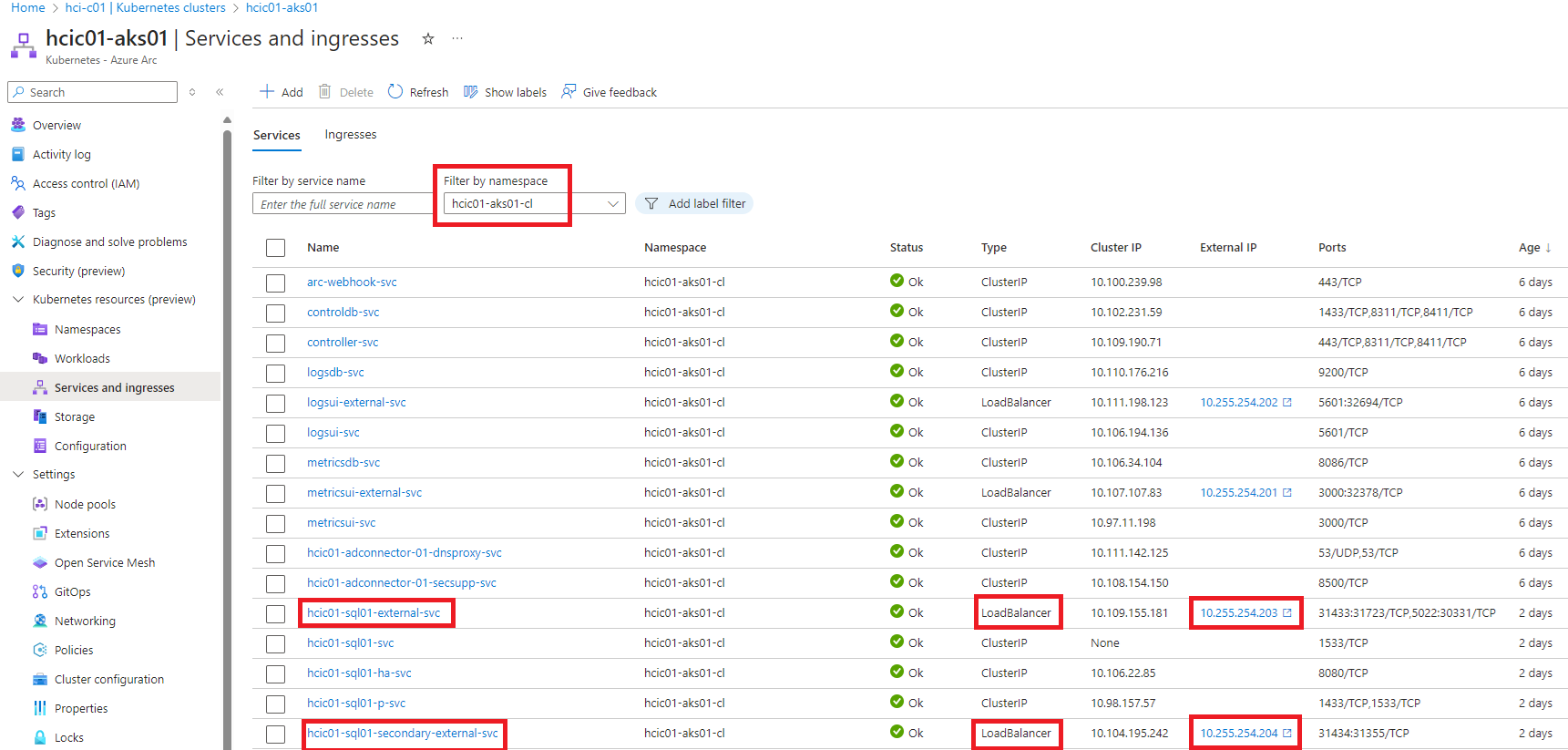Select checkbox for hcic01-sql01-external-svc
The image size is (1568, 750).
pyautogui.click(x=275, y=613)
